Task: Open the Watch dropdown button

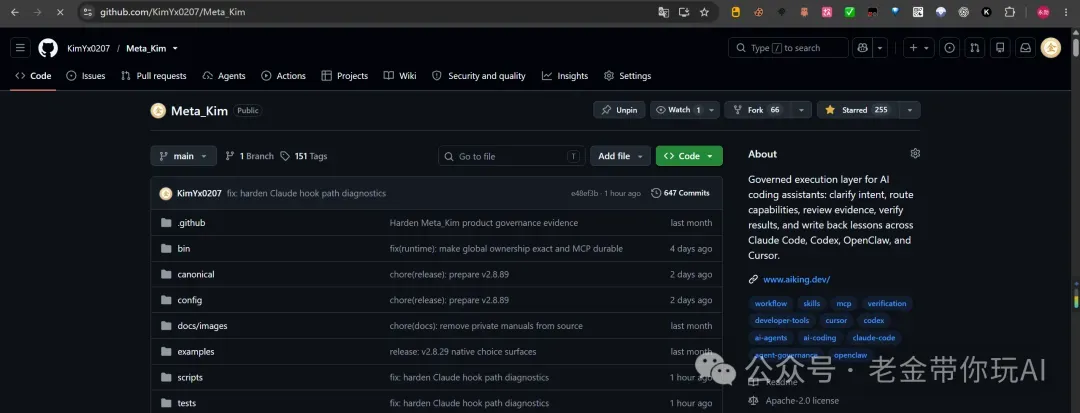Action: click(685, 110)
